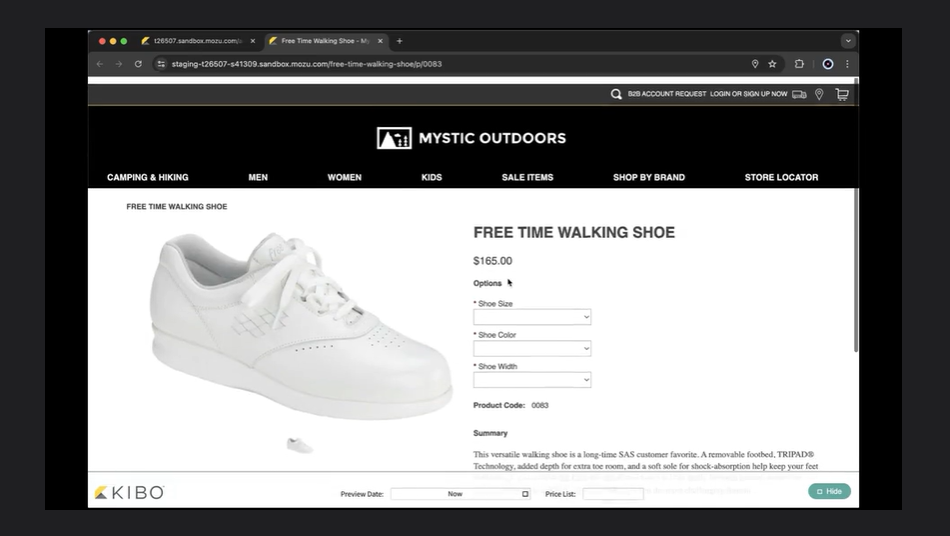Expand the tab search chevron at top right
Viewport: 950px width, 536px height.
tap(848, 41)
